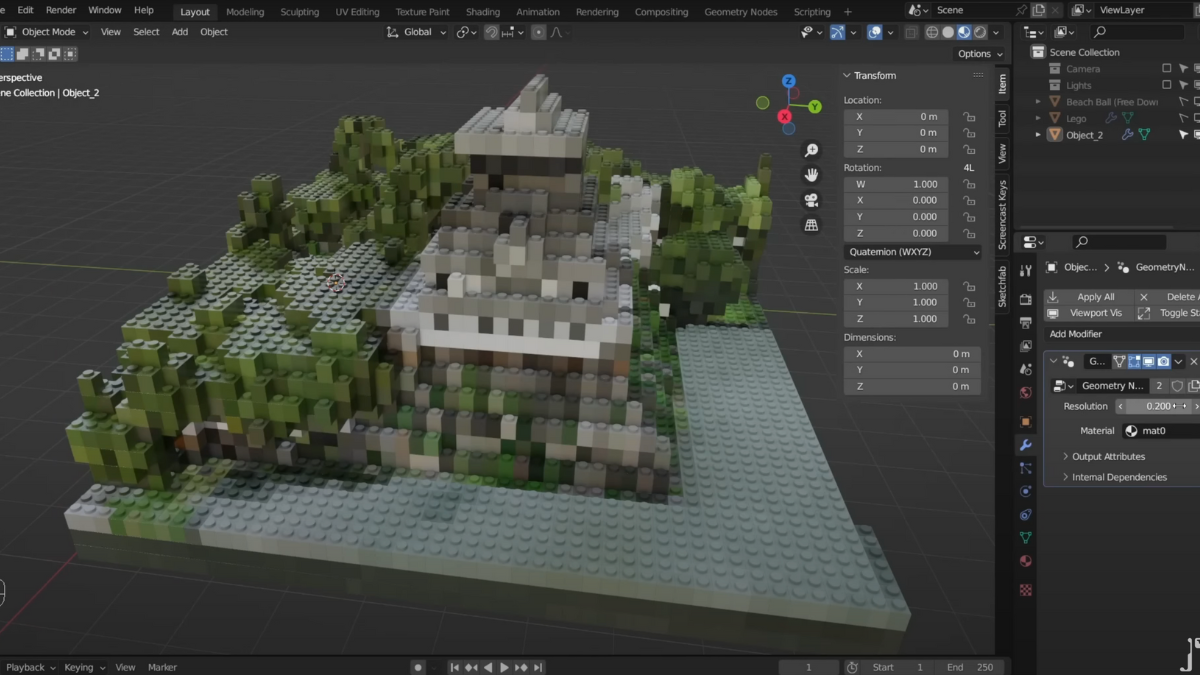The height and width of the screenshot is (675, 1200).
Task: Click the mesh data icon on Lego row
Action: pyautogui.click(x=1127, y=118)
